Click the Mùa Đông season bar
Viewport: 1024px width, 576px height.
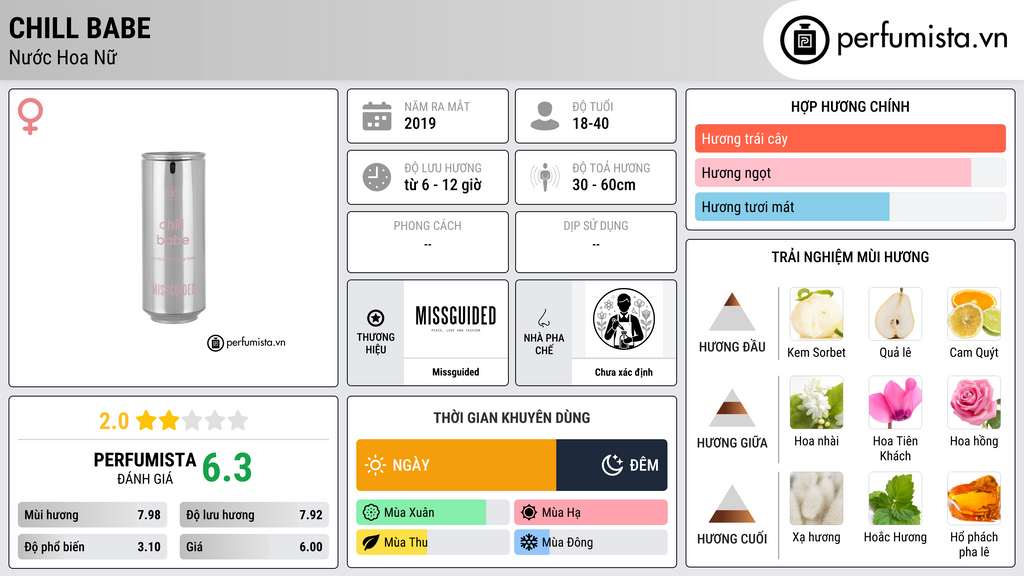(590, 542)
